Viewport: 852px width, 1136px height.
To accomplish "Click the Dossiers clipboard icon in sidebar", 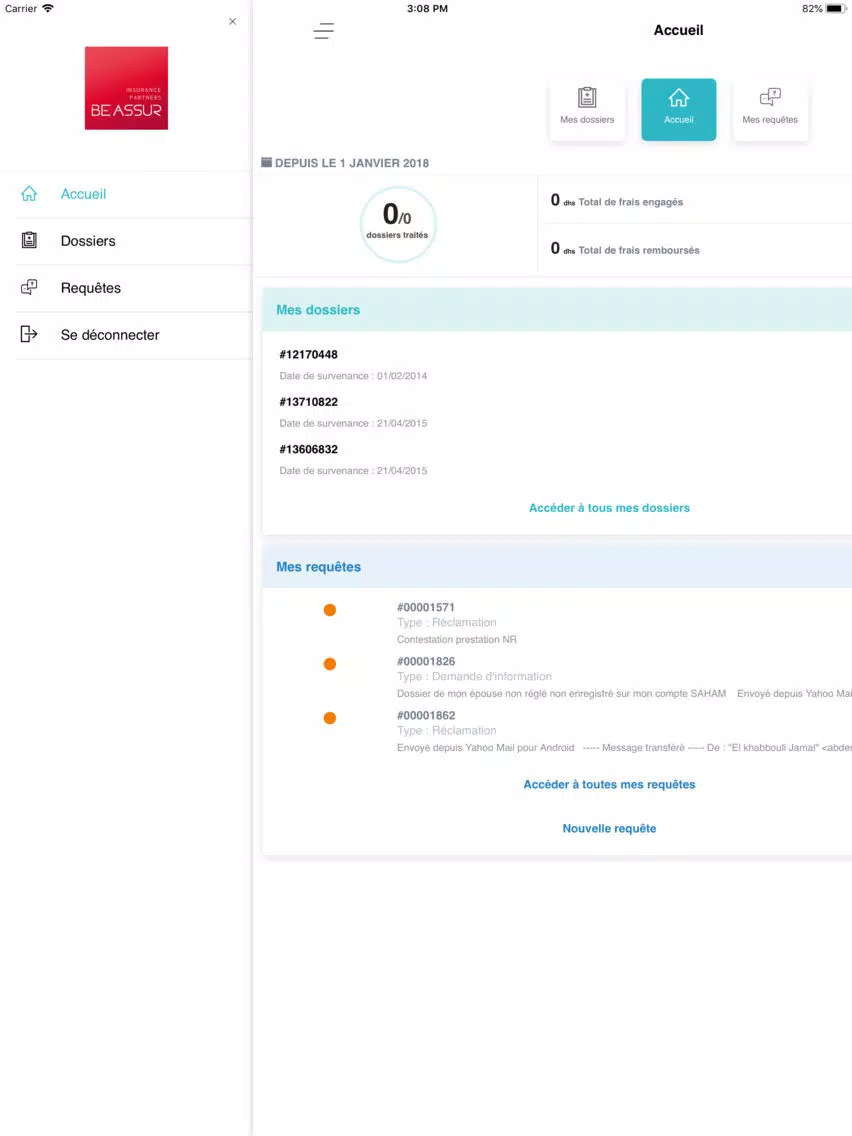I will pyautogui.click(x=29, y=240).
